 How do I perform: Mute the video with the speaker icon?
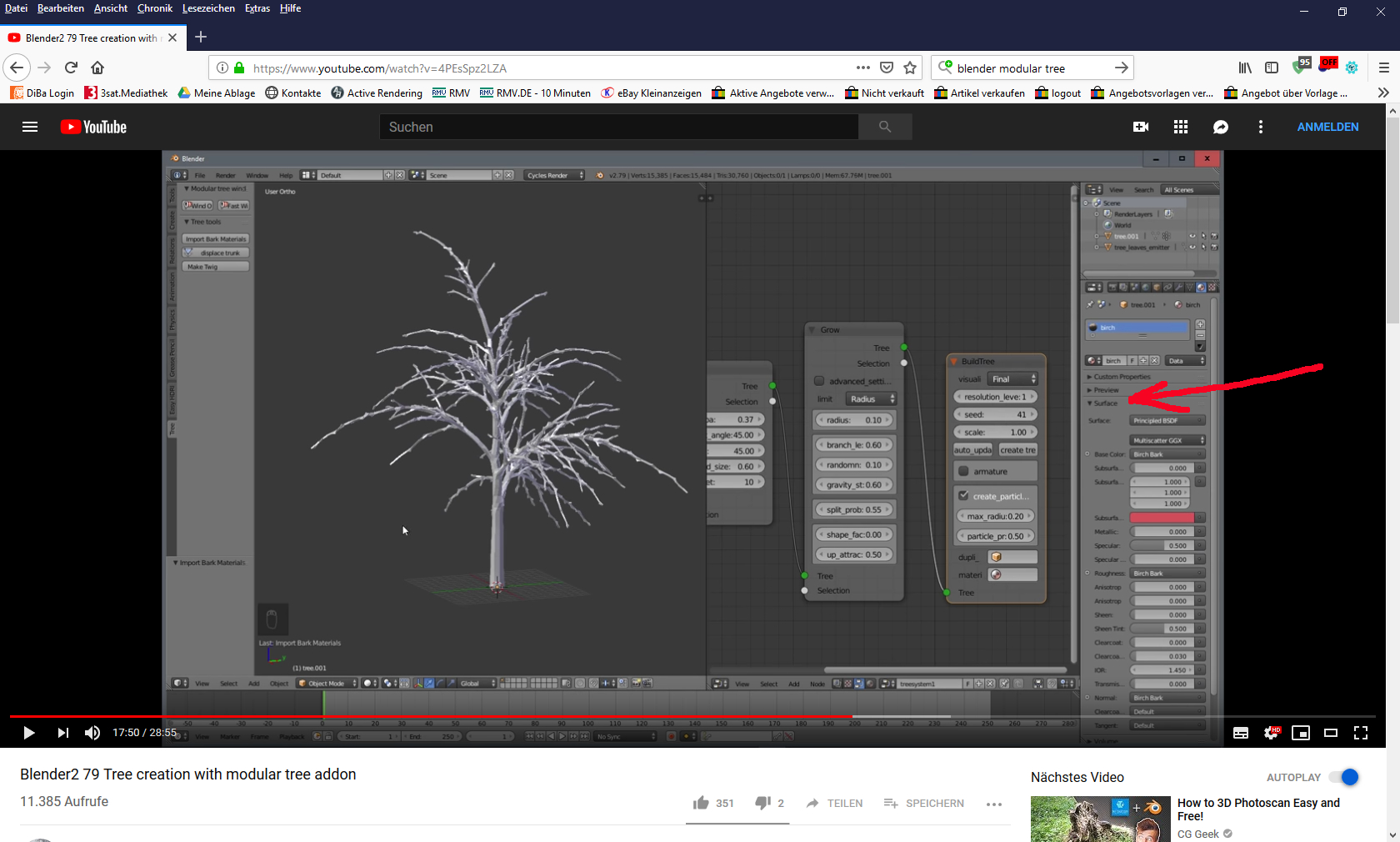[x=92, y=733]
